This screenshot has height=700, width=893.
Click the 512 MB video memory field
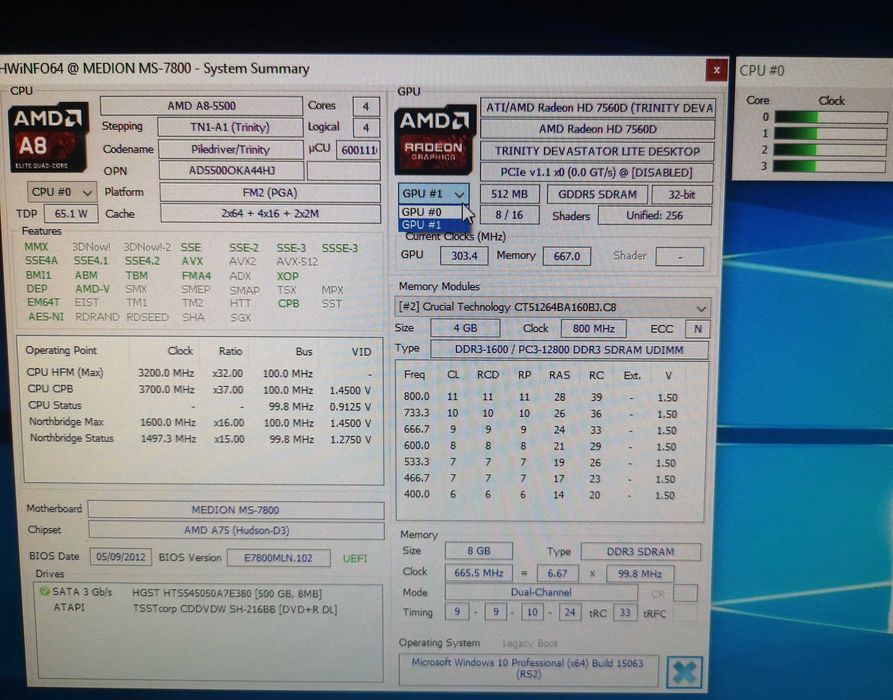[x=509, y=194]
